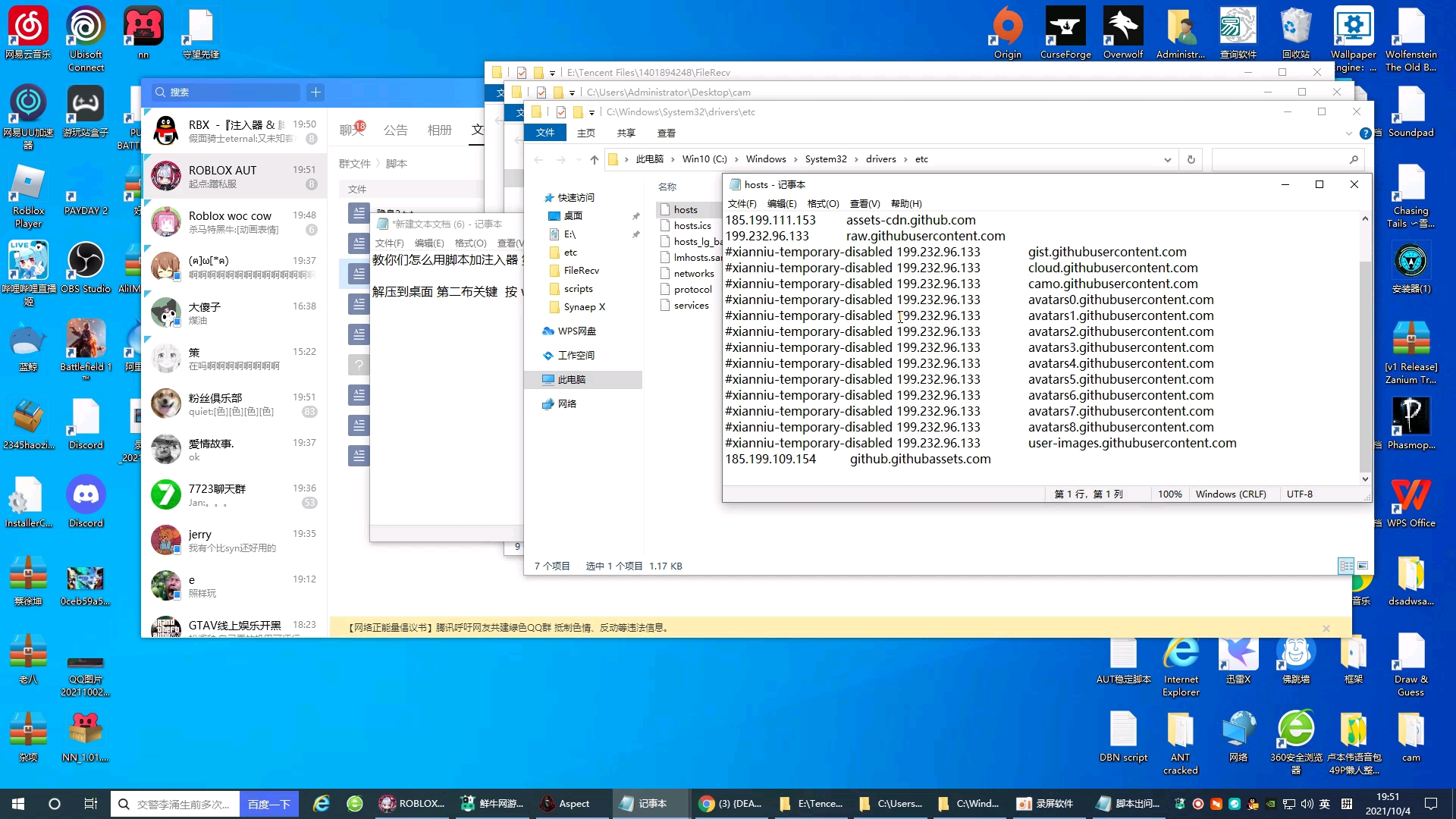Open the Discord app icon with blue logo
Image resolution: width=1456 pixels, height=819 pixels.
click(86, 502)
